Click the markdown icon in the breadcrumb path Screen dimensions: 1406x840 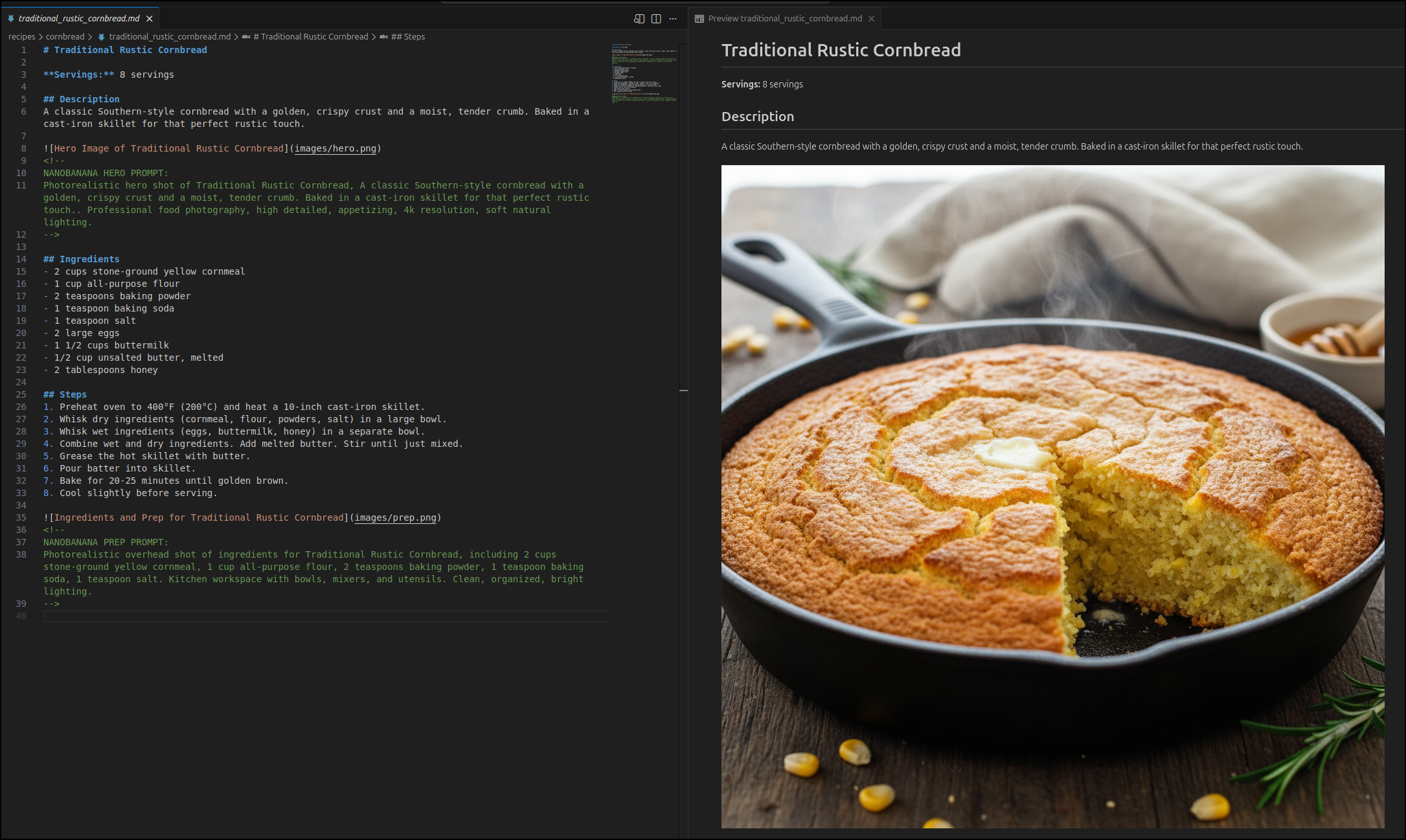102,37
